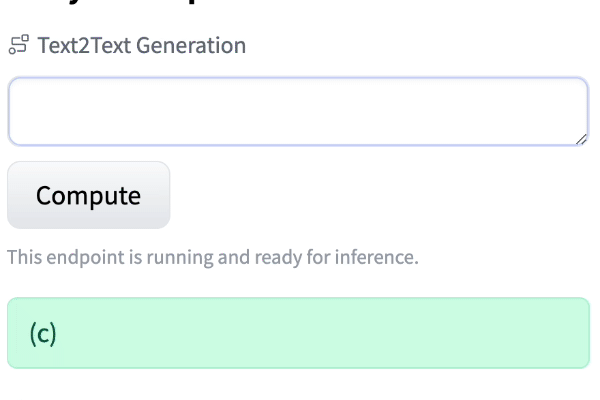Image resolution: width=600 pixels, height=400 pixels.
Task: Click the Text2Text Generation label
Action: (141, 45)
